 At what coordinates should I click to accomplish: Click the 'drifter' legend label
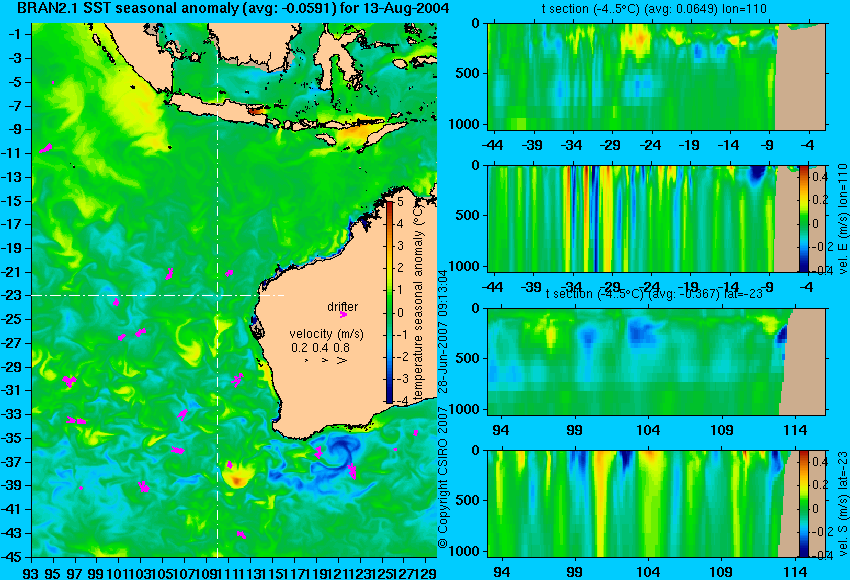coord(343,306)
